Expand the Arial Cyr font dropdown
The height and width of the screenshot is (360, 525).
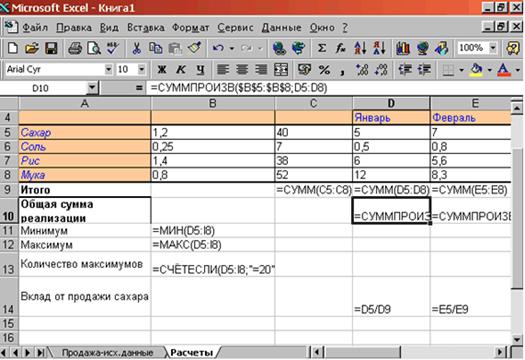pyautogui.click(x=108, y=70)
